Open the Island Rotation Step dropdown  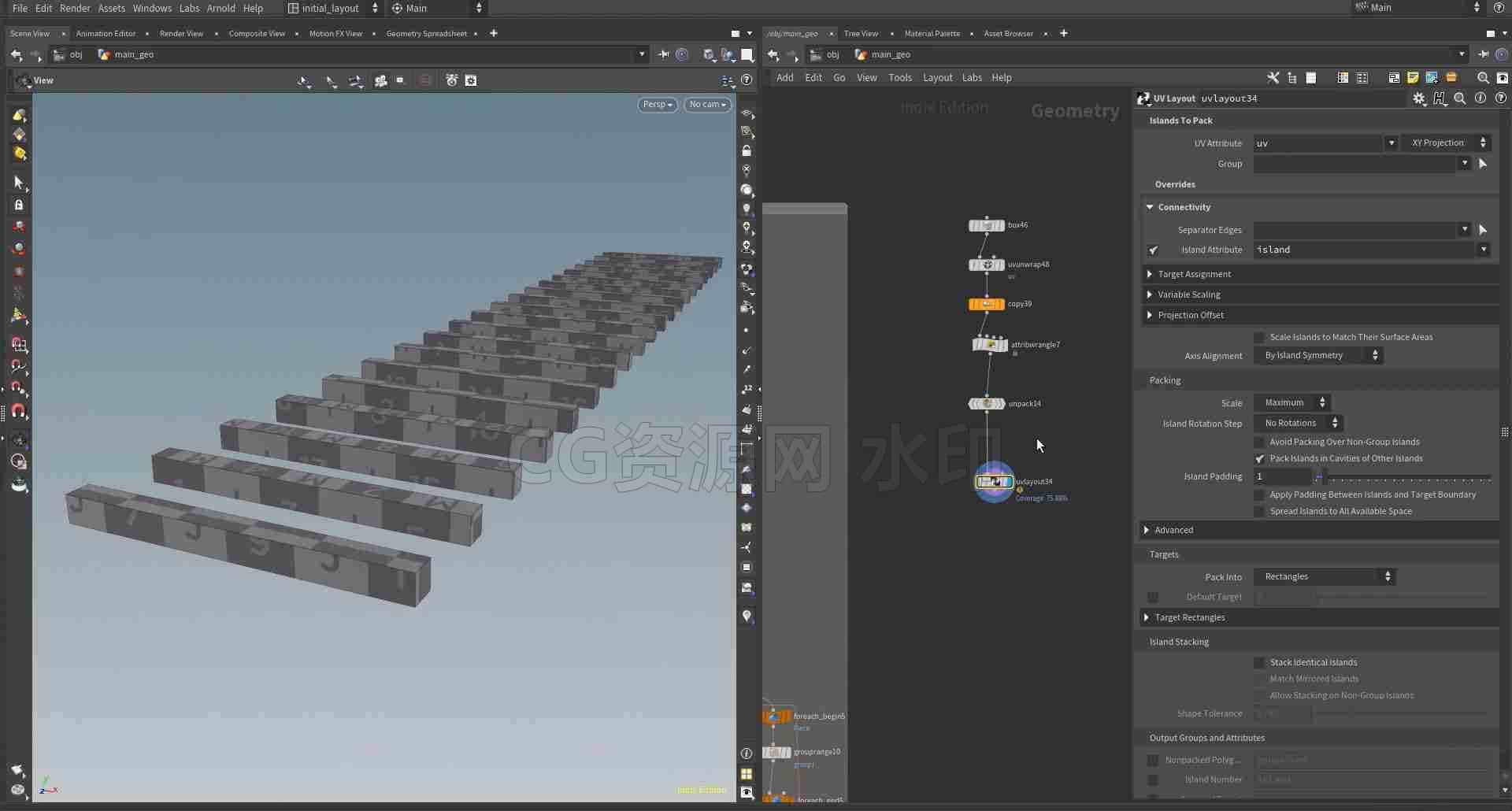pos(1299,424)
